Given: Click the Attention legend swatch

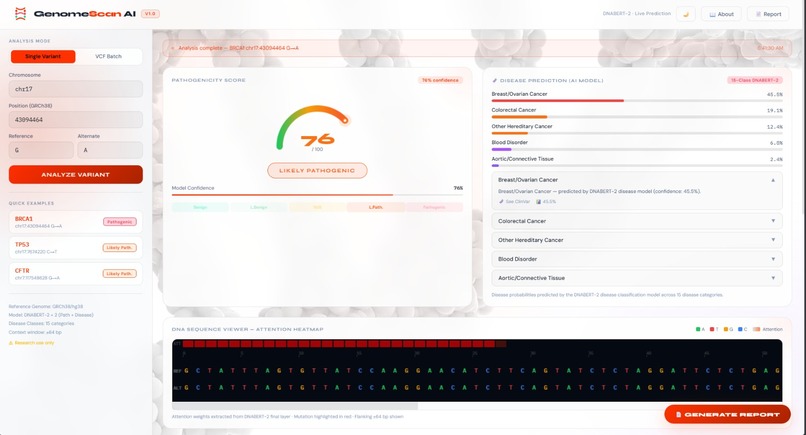Looking at the screenshot, I should point(756,329).
